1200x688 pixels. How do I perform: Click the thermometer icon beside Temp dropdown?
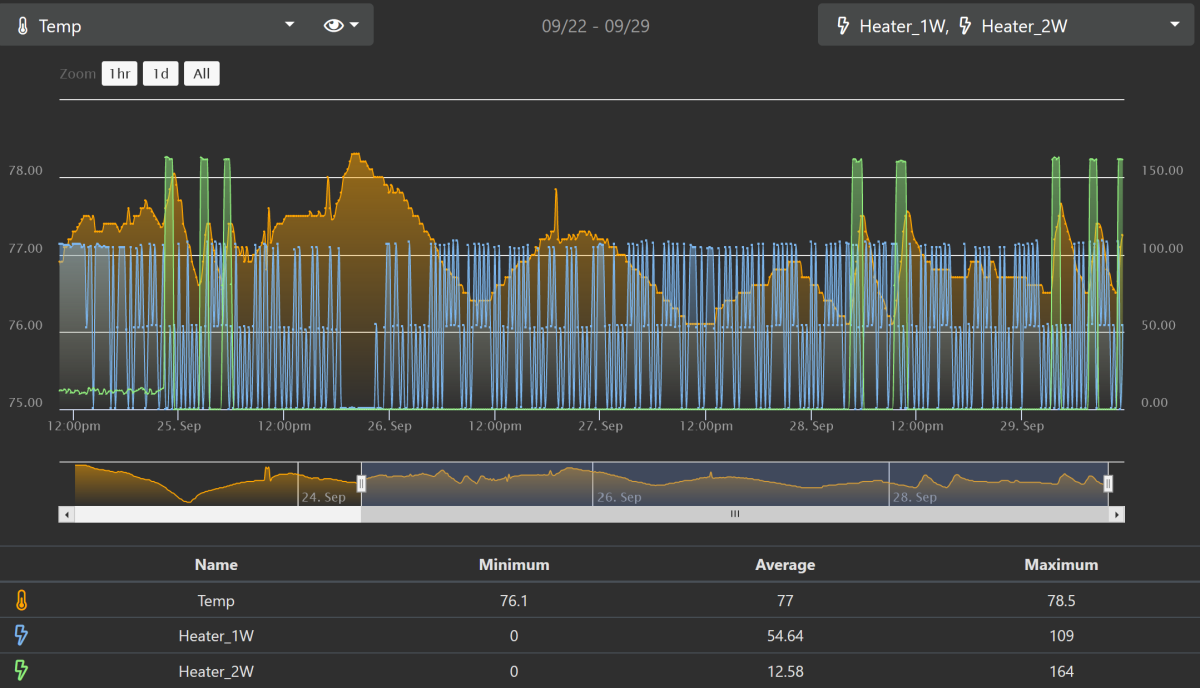pyautogui.click(x=22, y=25)
